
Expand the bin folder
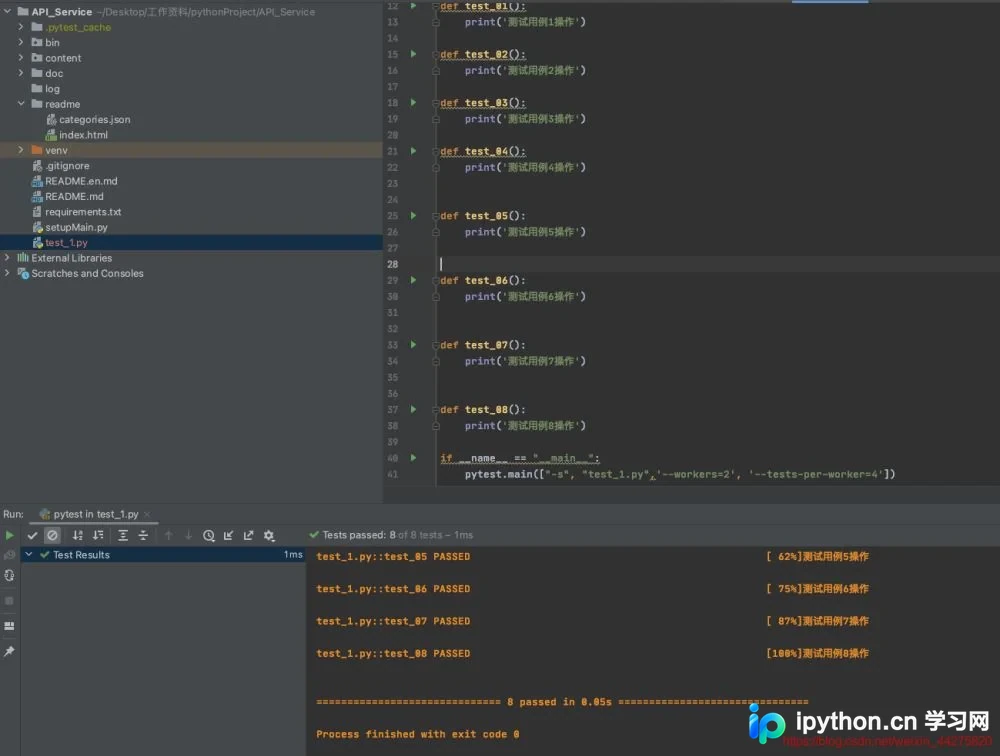21,42
